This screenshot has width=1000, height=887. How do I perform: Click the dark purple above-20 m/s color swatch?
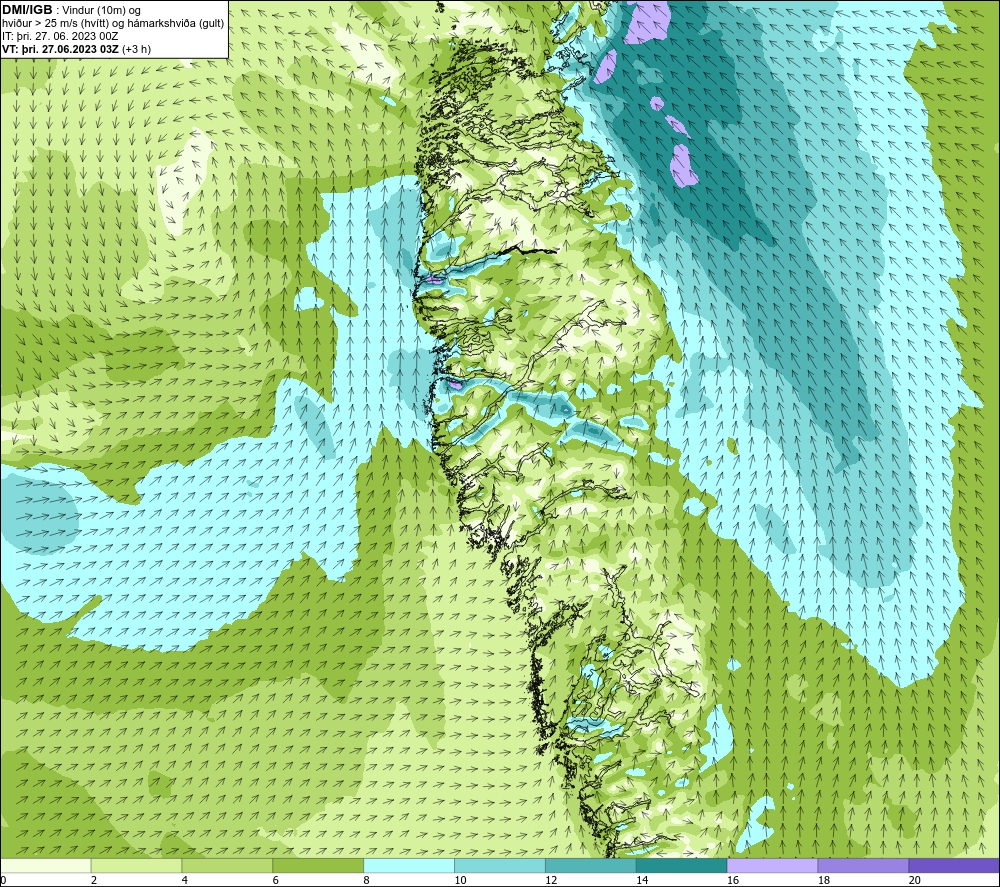[x=954, y=865]
